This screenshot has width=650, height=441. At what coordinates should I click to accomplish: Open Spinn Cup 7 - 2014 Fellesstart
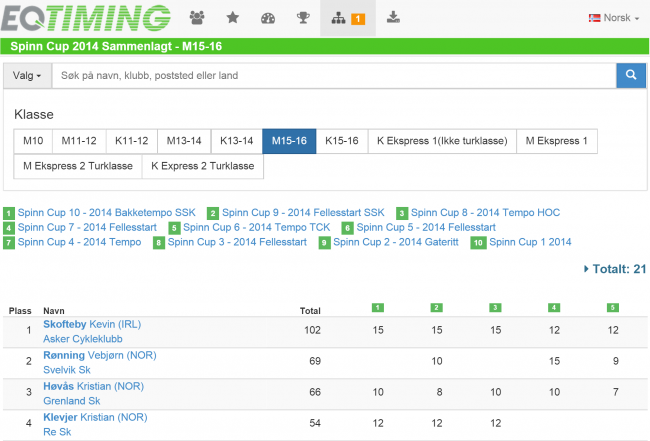pos(87,227)
